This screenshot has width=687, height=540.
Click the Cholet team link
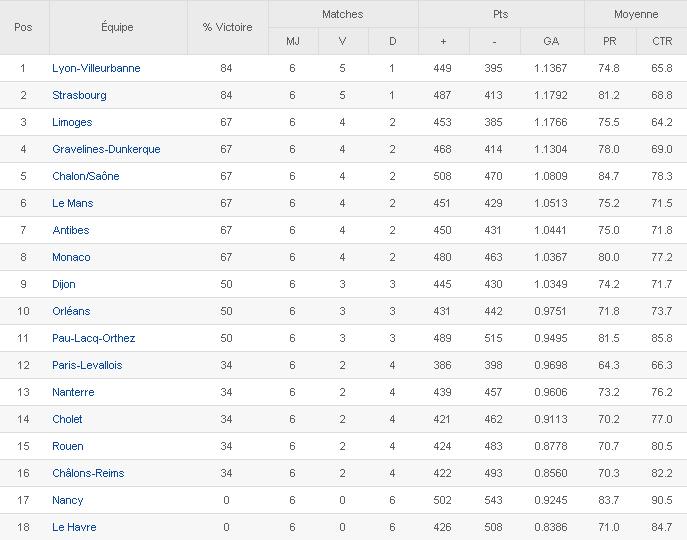coord(68,419)
